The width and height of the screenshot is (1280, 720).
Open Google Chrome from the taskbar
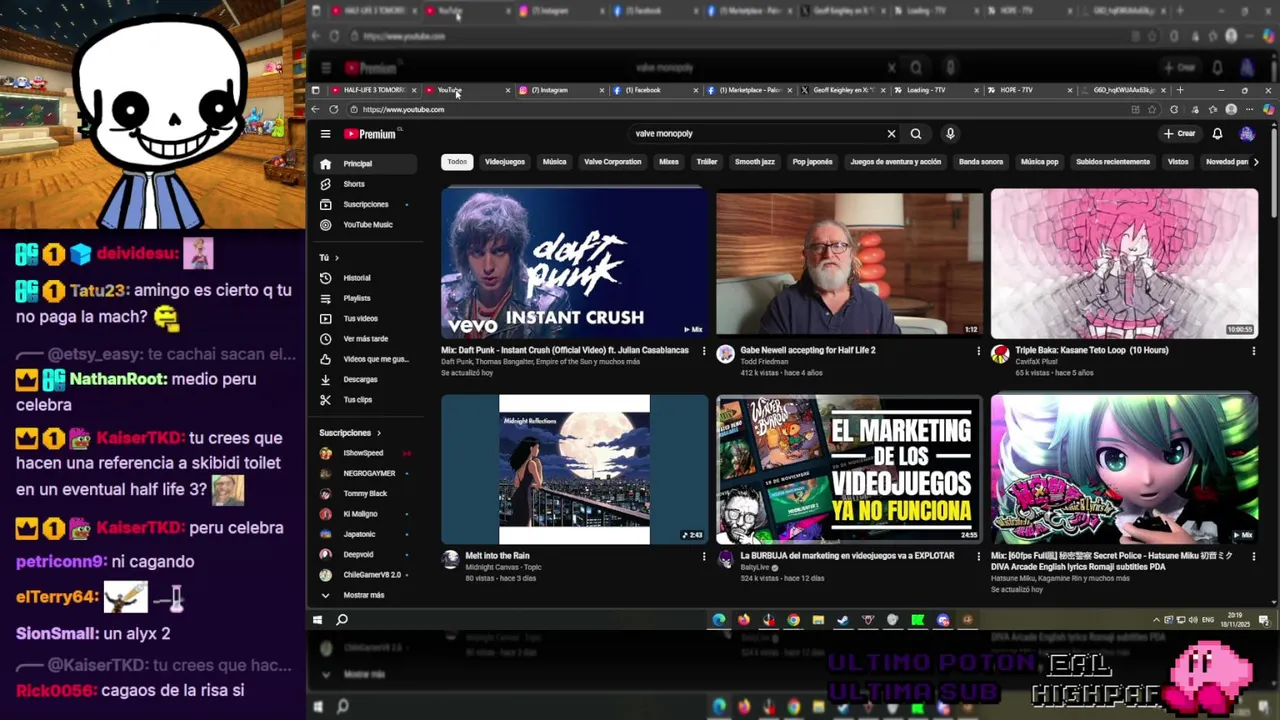coord(793,620)
